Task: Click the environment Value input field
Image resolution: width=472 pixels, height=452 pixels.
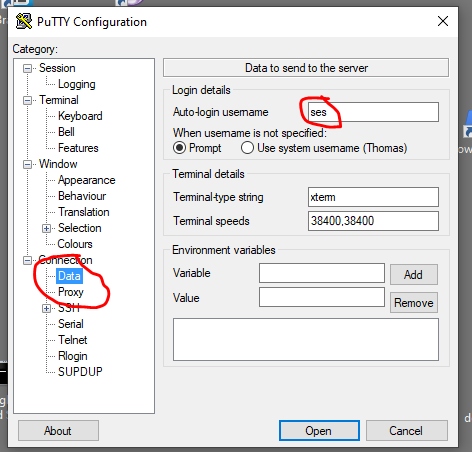Action: pyautogui.click(x=322, y=297)
